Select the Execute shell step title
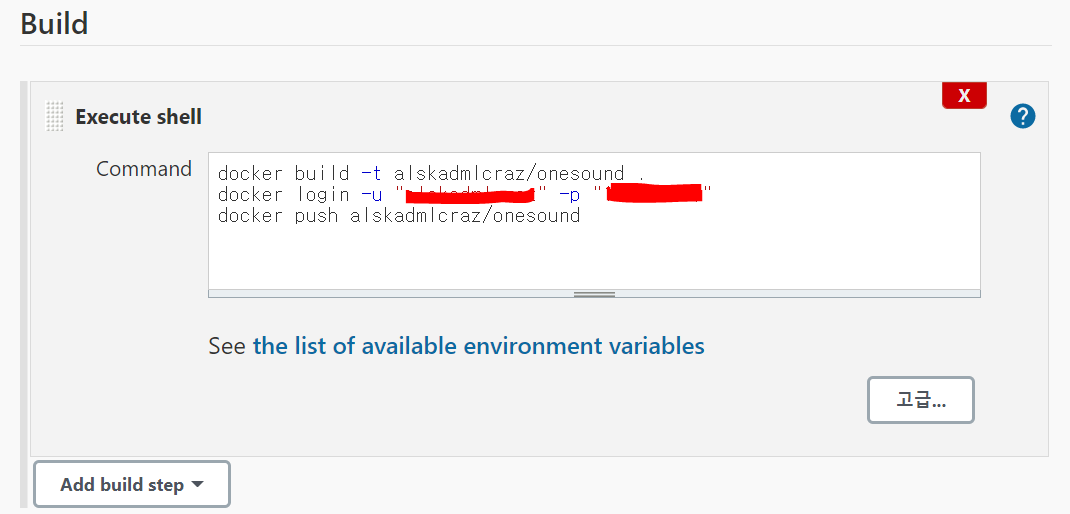1070x514 pixels. [139, 117]
